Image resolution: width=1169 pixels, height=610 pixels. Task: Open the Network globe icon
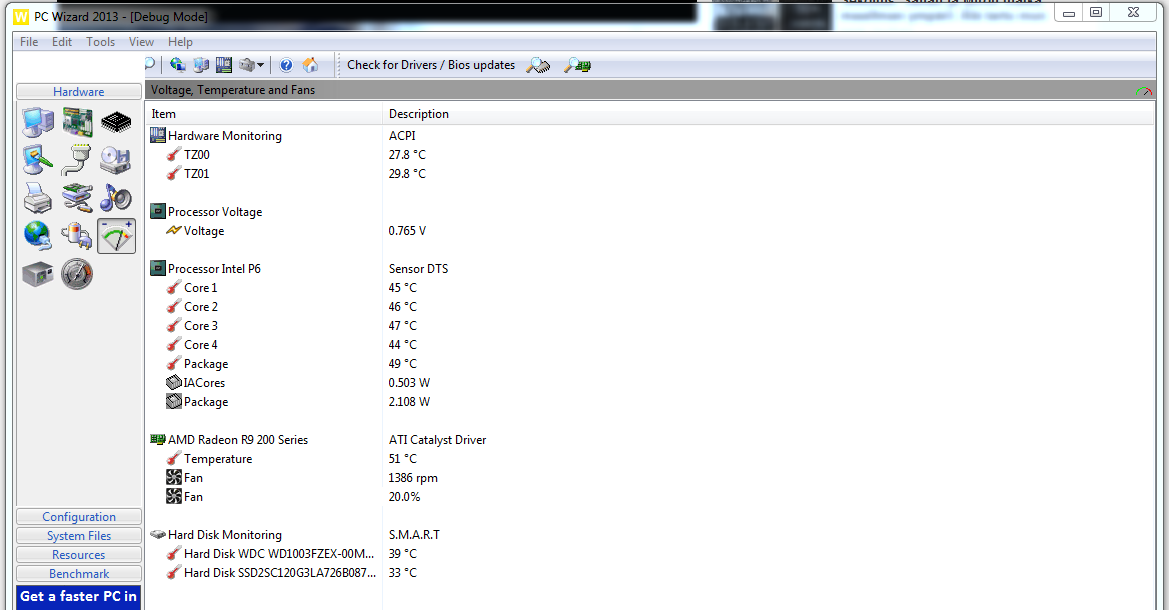coord(38,236)
